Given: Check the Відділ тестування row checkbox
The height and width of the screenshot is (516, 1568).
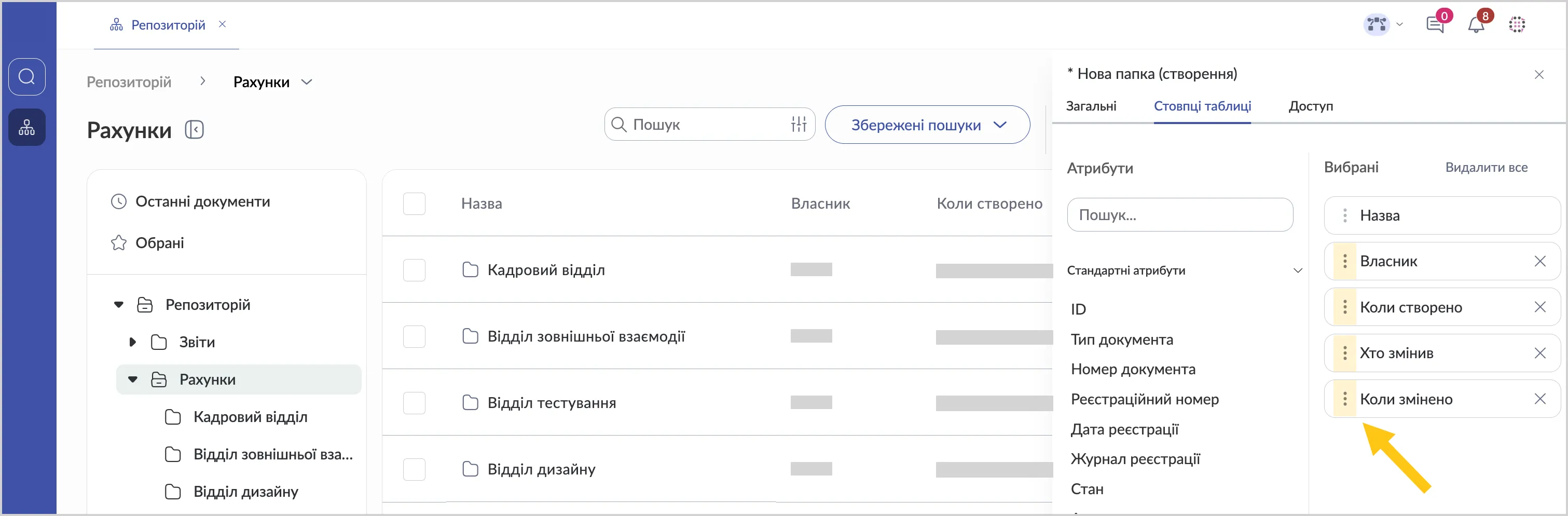Looking at the screenshot, I should pyautogui.click(x=414, y=403).
